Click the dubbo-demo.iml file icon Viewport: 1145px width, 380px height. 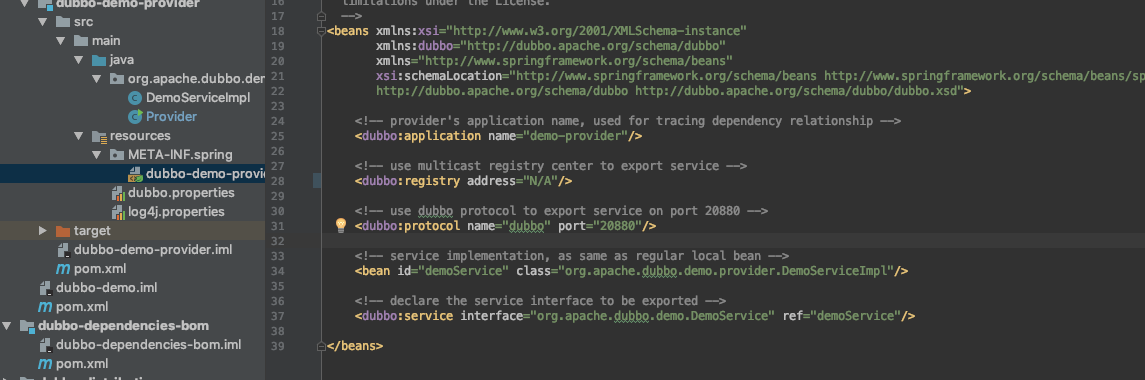tap(45, 288)
